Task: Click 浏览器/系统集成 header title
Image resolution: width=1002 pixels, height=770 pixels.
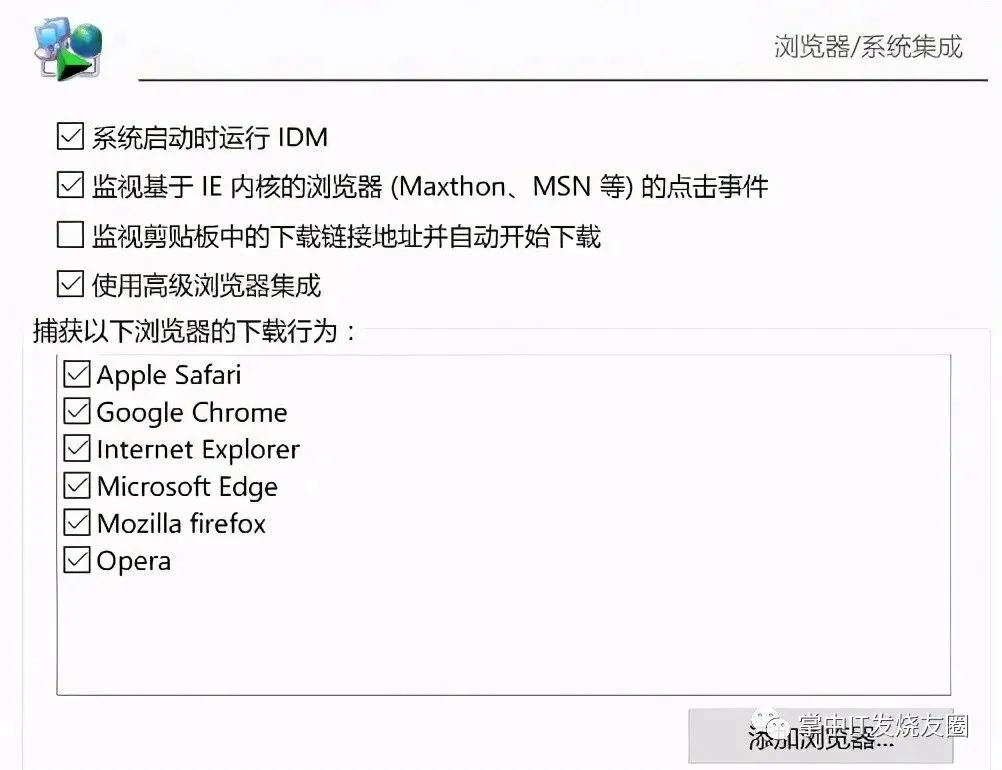Action: coord(868,47)
